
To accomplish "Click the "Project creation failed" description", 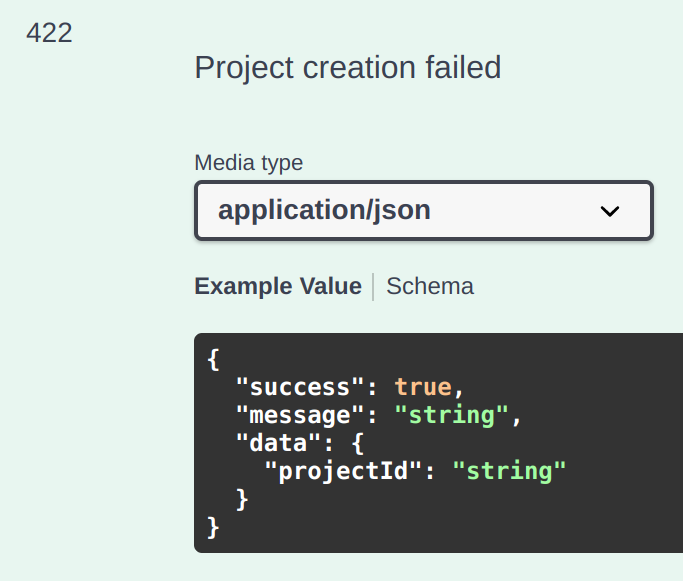I will tap(348, 68).
